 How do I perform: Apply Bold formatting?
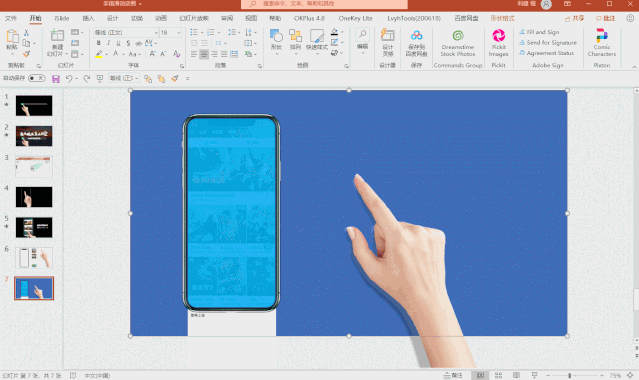99,43
